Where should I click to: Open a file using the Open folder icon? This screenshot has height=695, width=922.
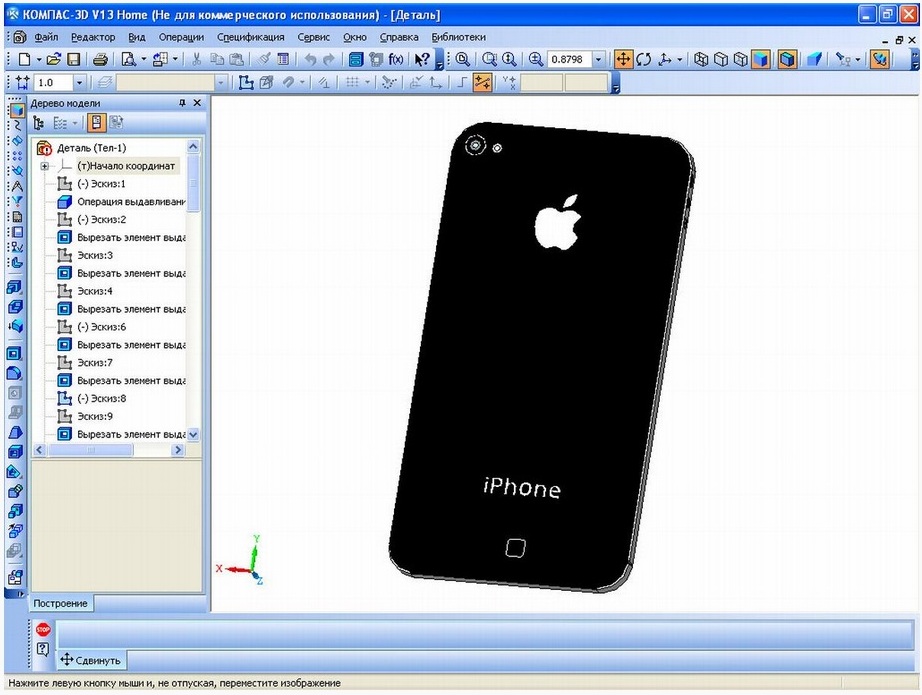54,59
